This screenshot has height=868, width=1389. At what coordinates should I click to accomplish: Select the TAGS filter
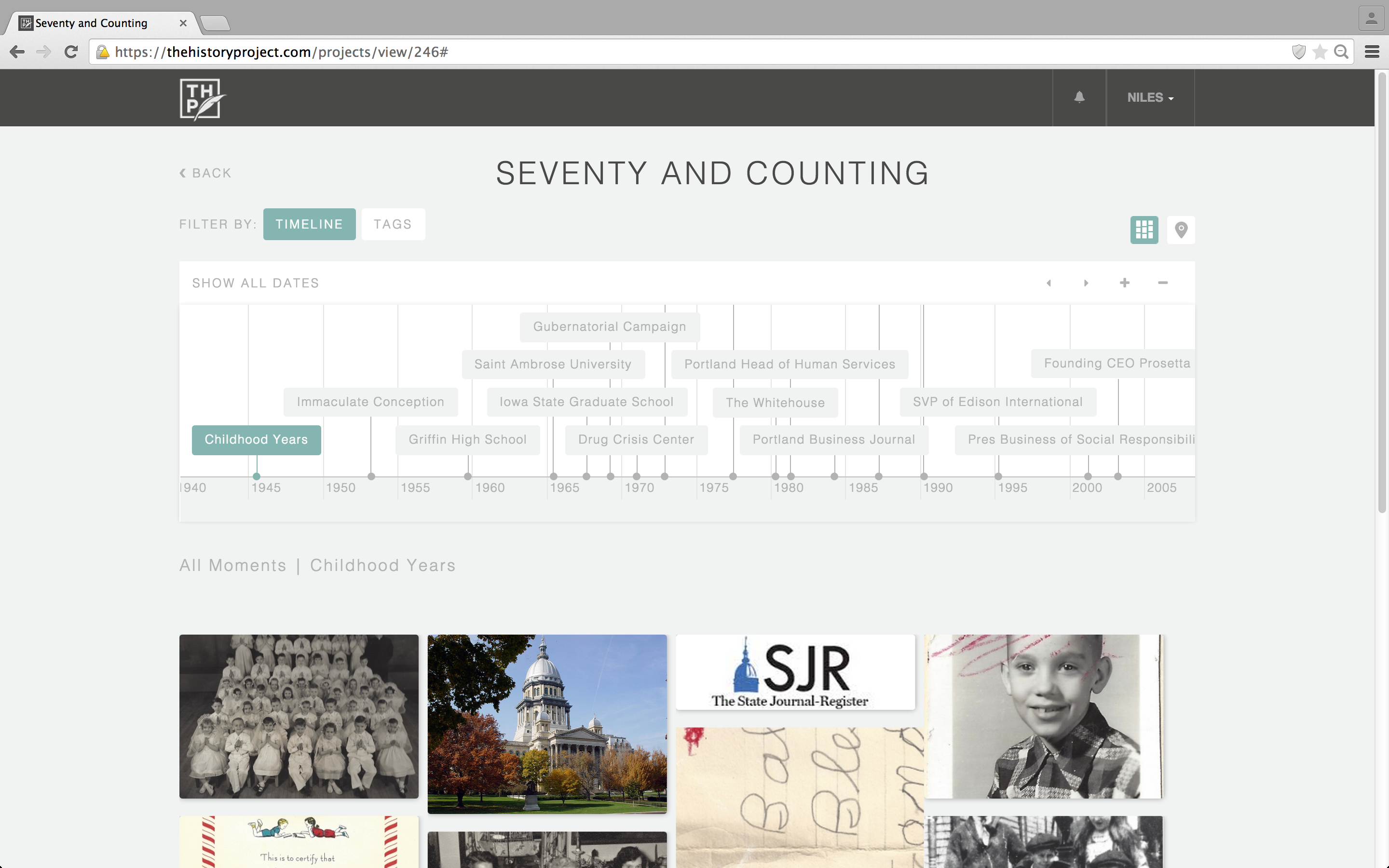tap(393, 224)
